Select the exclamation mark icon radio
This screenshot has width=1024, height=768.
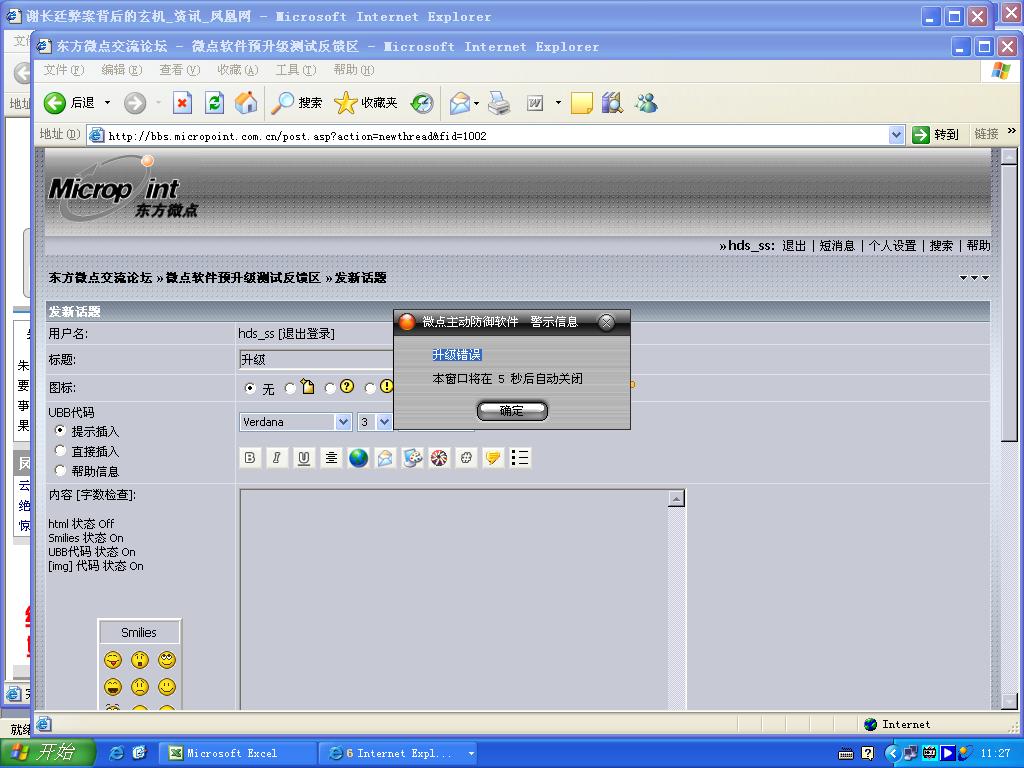pos(370,388)
